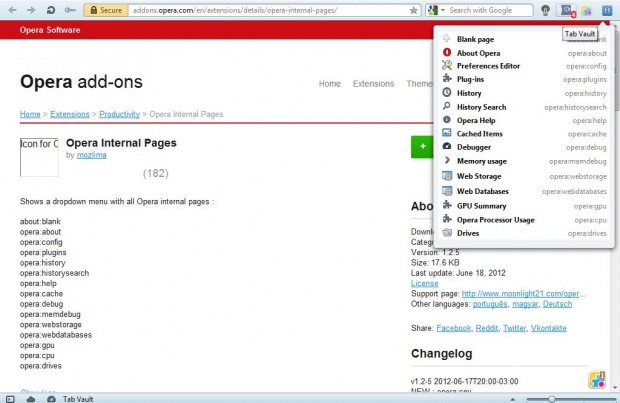The image size is (620, 403).
Task: Open History Search menu entry
Action: point(524,107)
